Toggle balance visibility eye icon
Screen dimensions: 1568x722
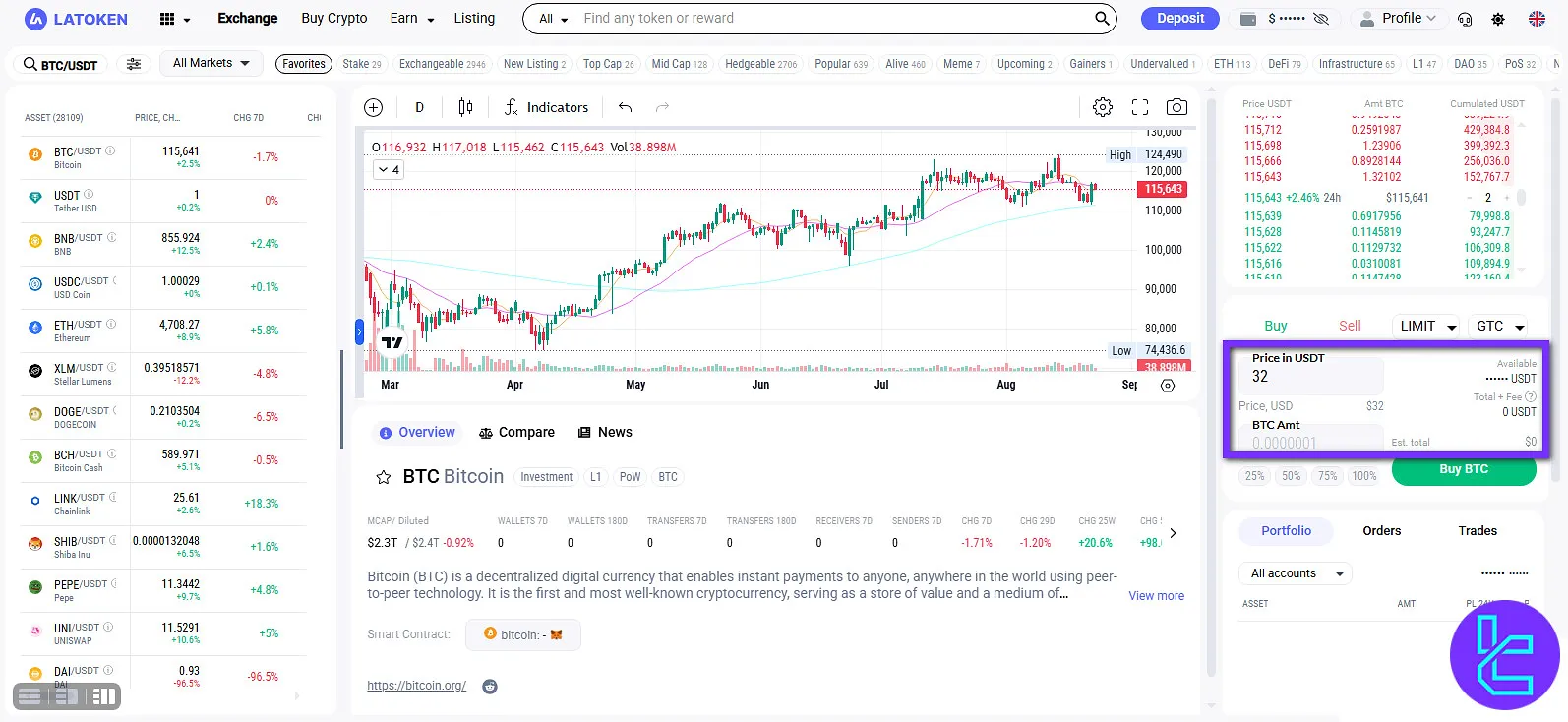(1321, 19)
